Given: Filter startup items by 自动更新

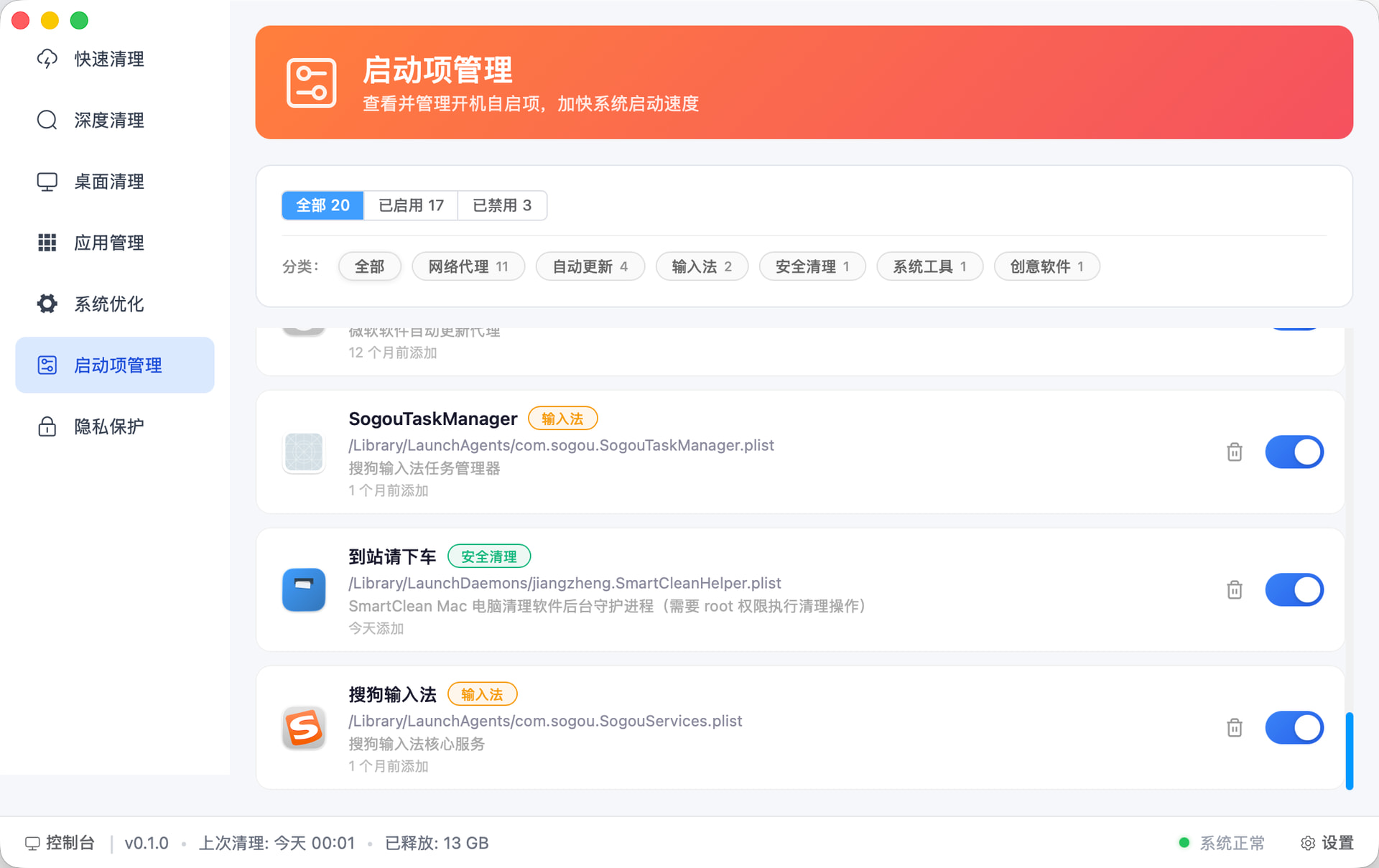Looking at the screenshot, I should coord(590,266).
